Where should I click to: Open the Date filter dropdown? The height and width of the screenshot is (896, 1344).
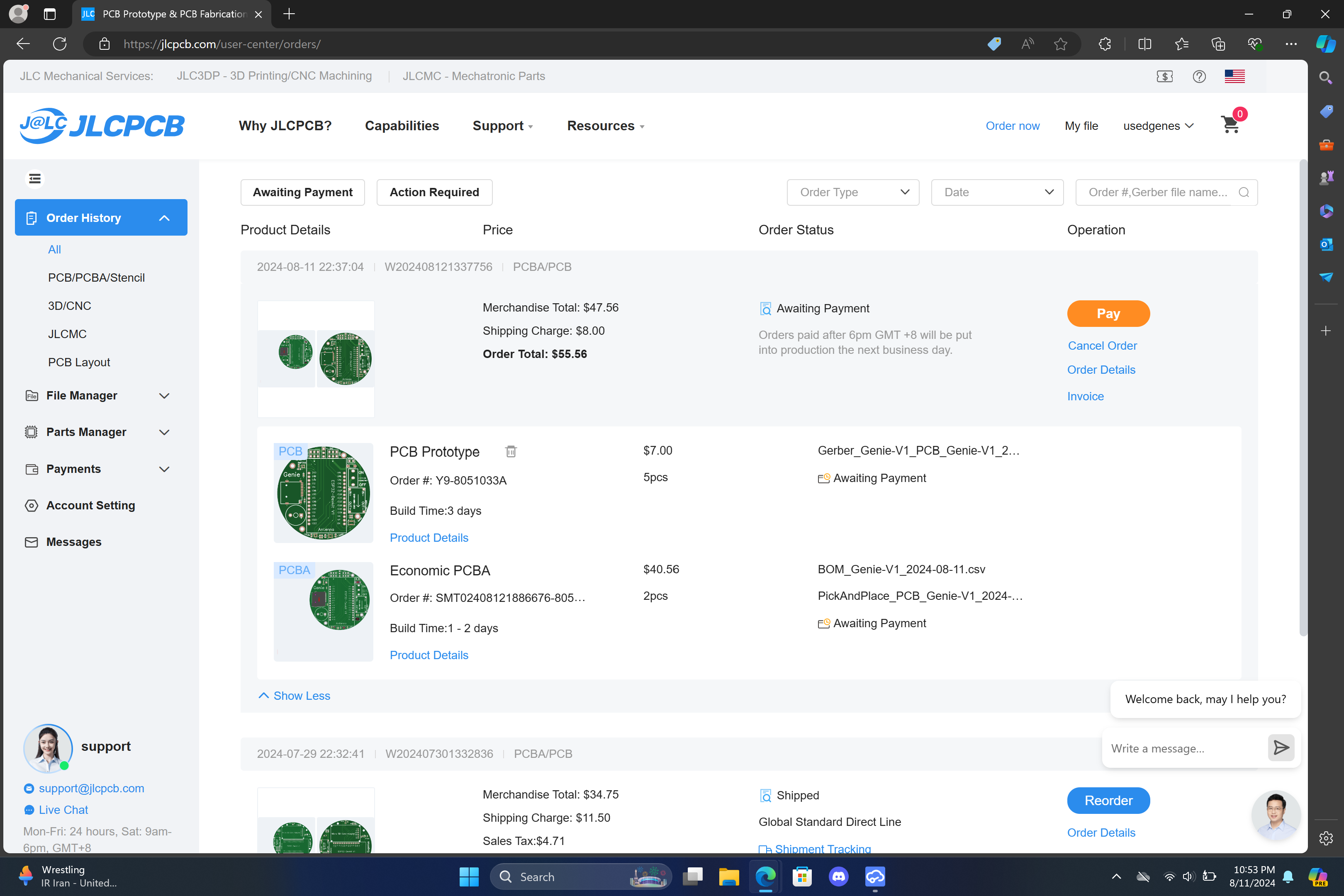pos(996,192)
